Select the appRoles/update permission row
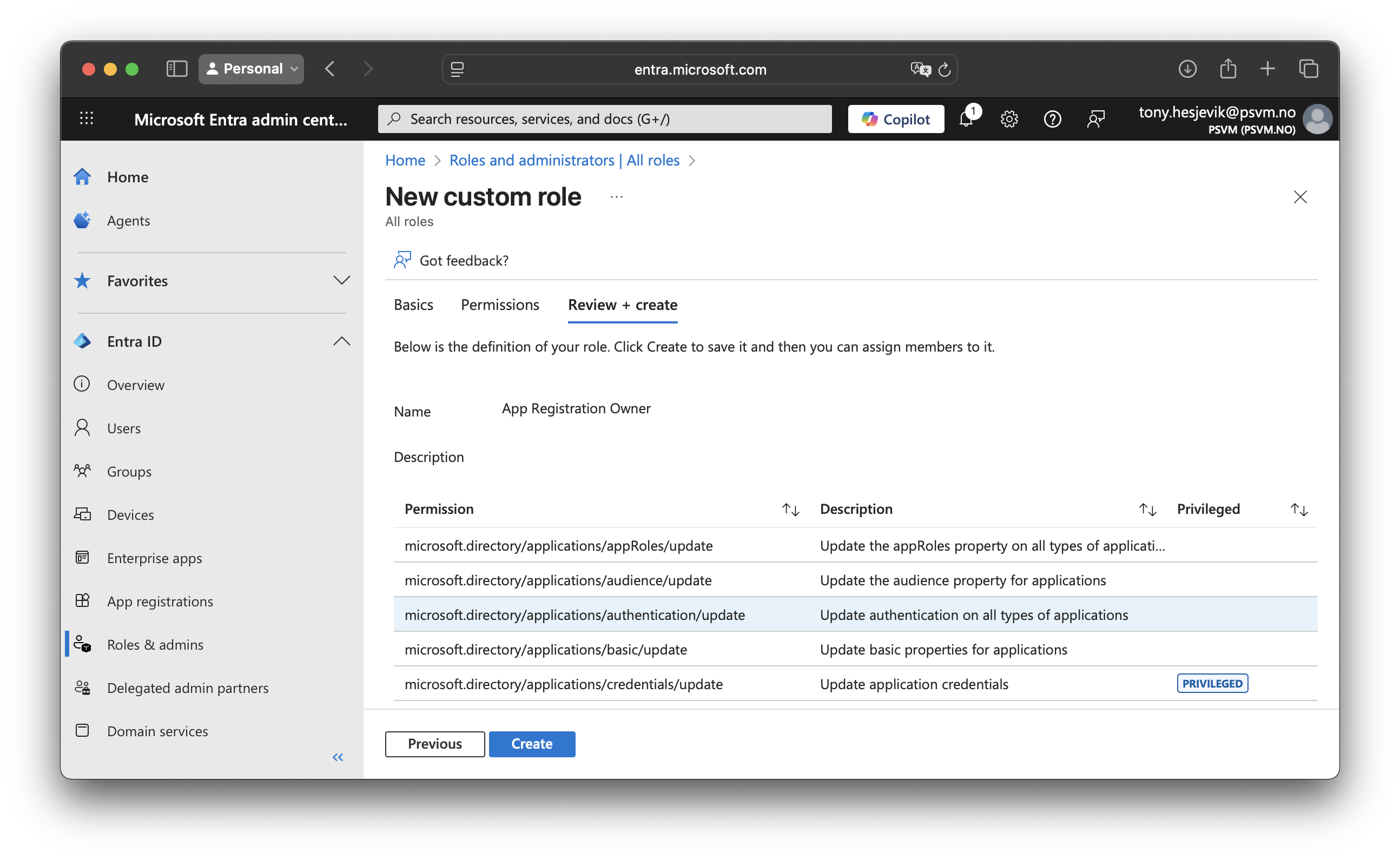This screenshot has width=1400, height=859. tap(855, 545)
